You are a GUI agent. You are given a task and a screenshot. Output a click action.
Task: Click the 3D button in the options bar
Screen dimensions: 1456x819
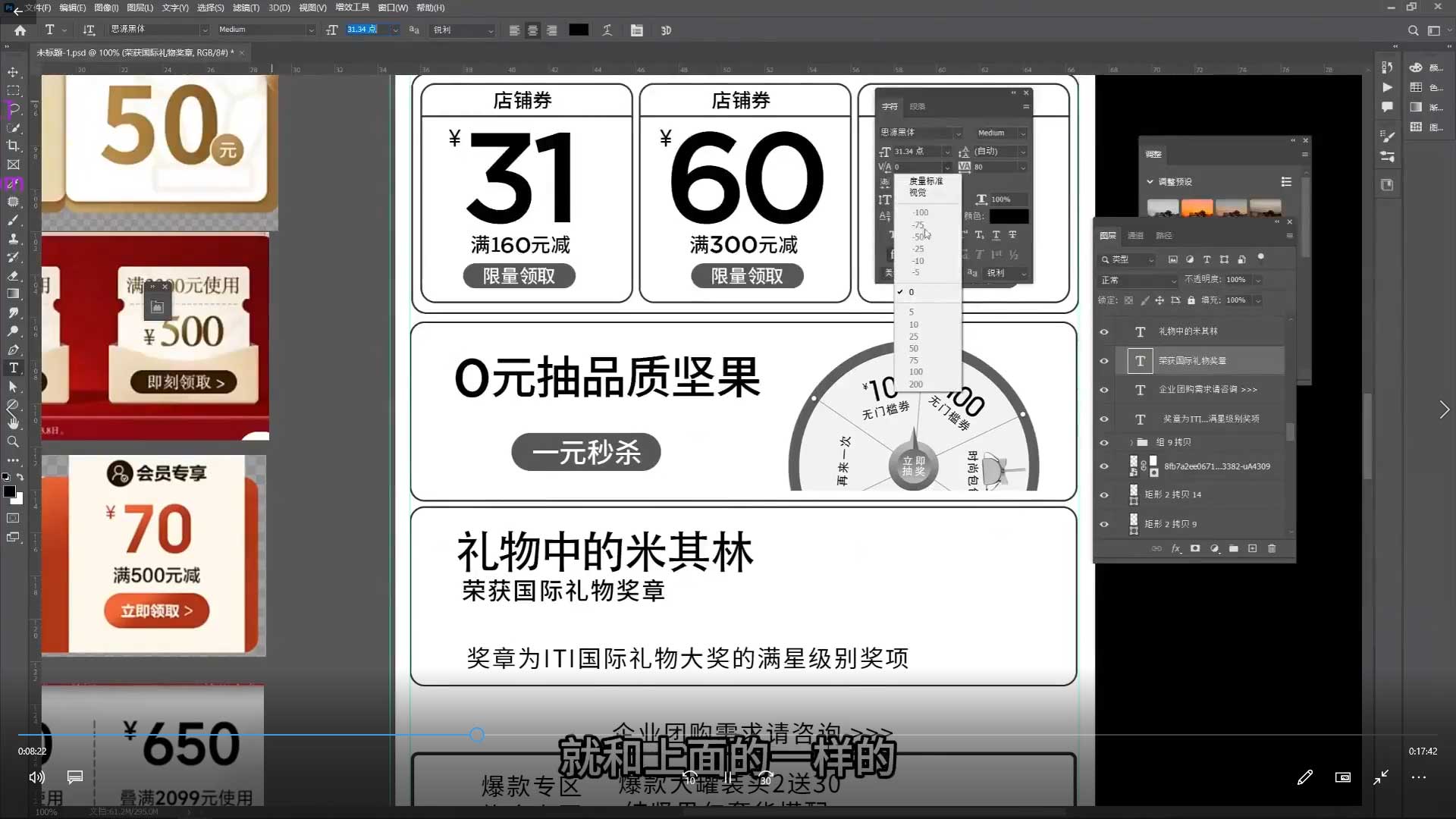(666, 30)
